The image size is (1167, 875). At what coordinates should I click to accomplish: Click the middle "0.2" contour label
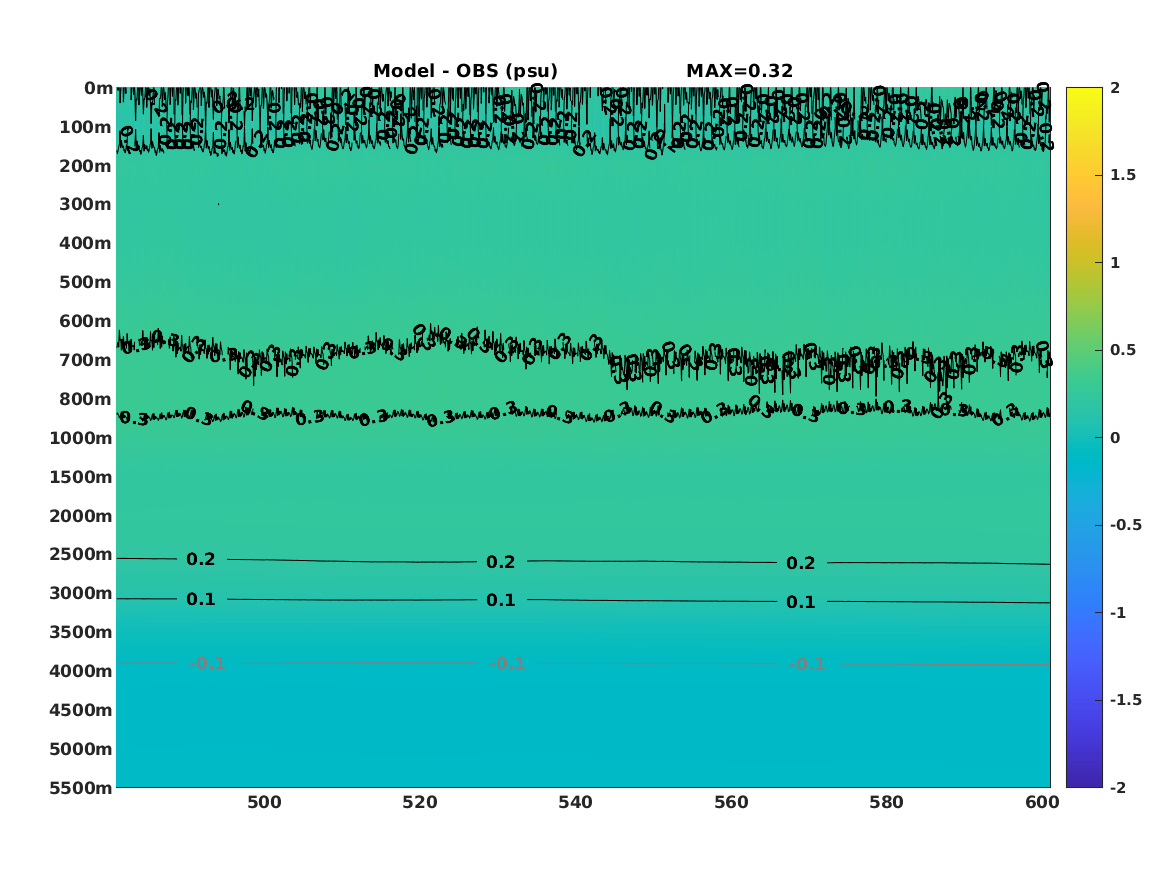click(501, 562)
